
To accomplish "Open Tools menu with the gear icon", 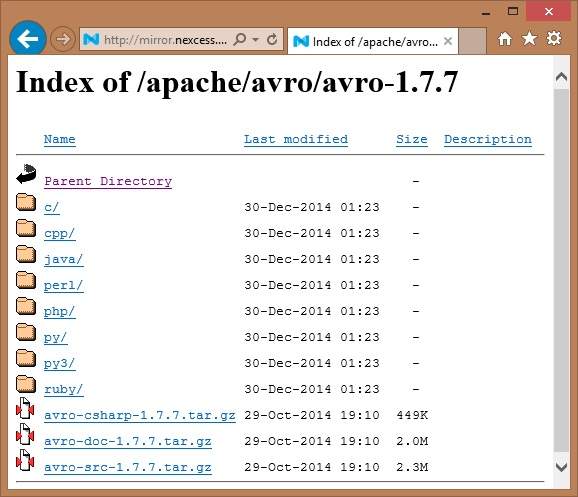I will point(554,38).
